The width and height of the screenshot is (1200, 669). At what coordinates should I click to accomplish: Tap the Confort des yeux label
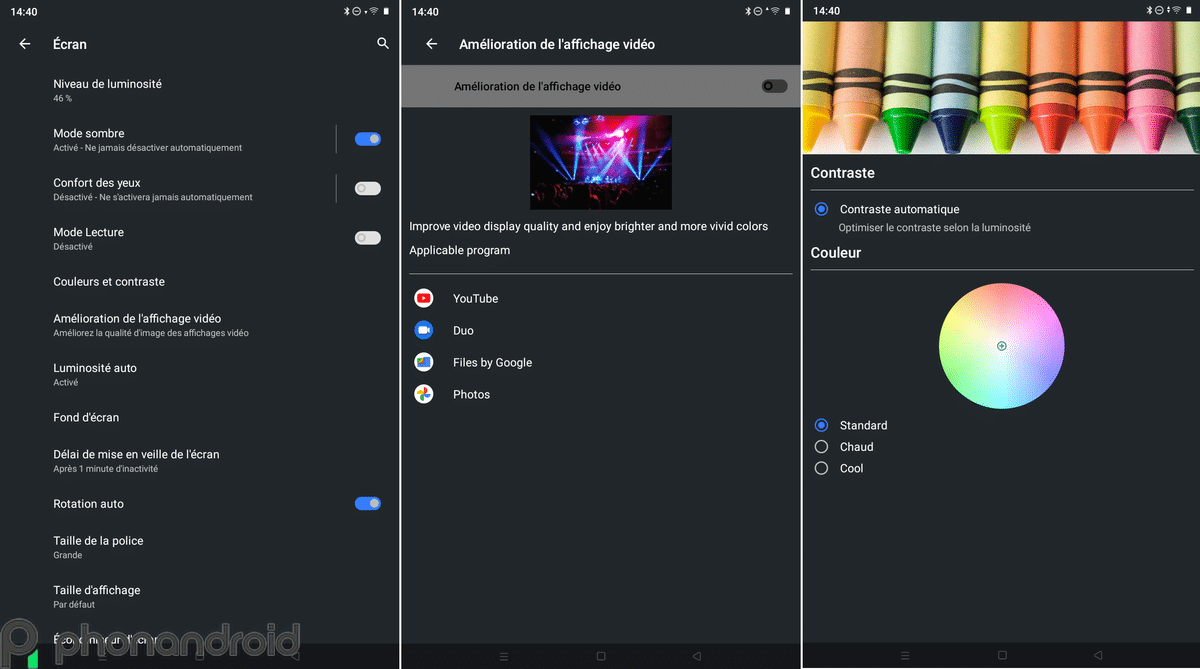97,183
